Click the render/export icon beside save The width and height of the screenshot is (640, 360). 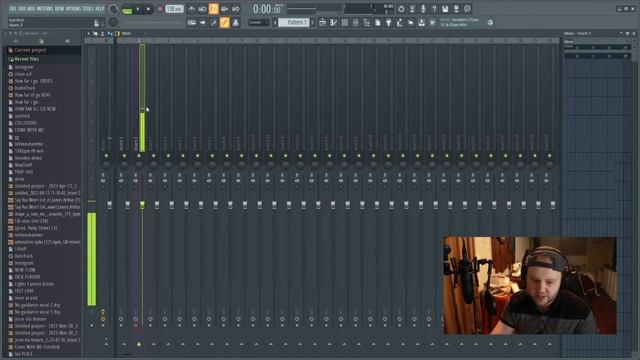click(x=456, y=9)
